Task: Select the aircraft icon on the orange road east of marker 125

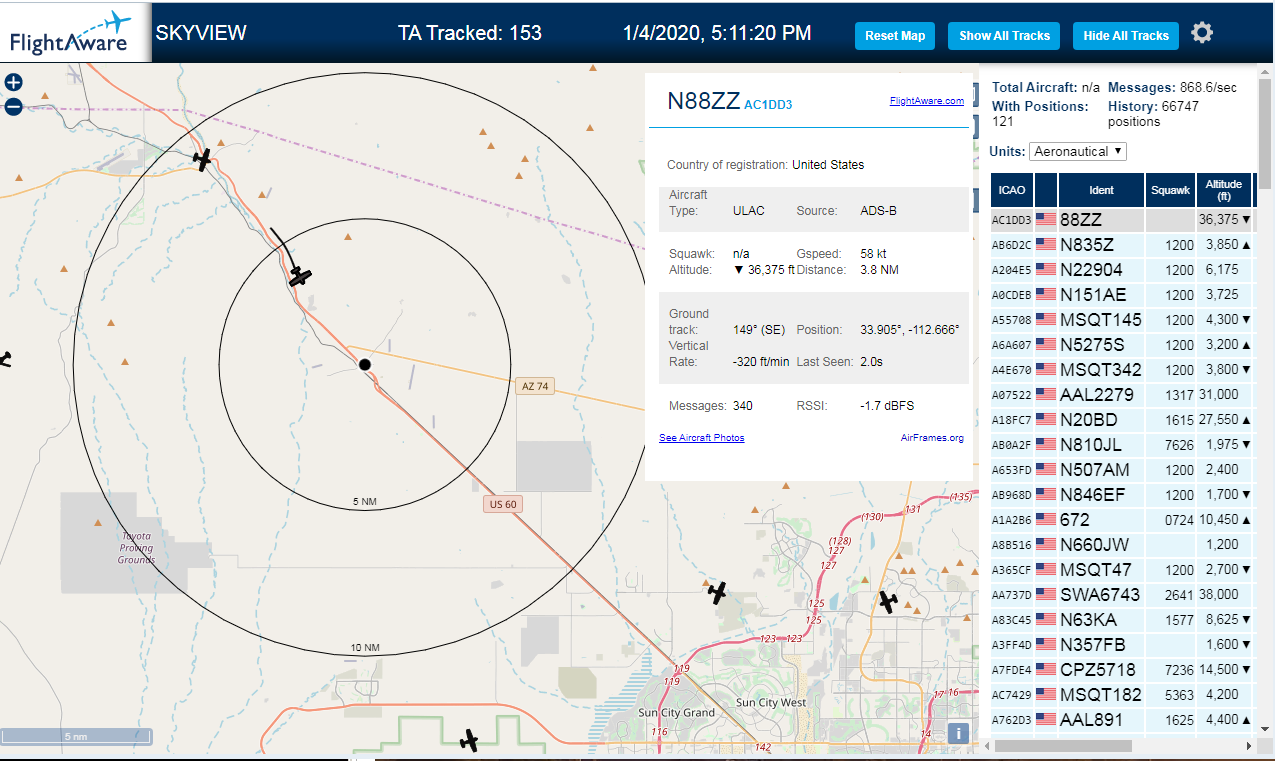Action: pos(888,601)
